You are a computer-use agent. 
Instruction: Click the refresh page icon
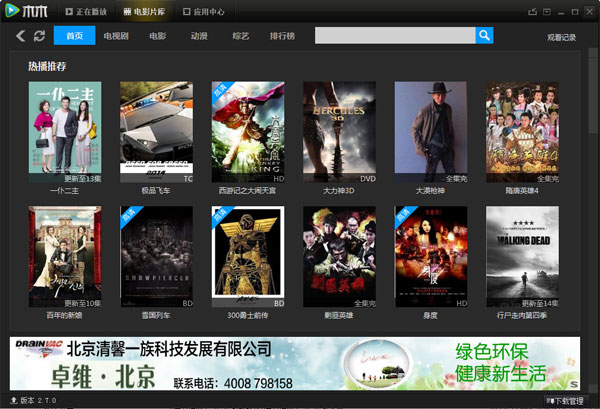39,36
